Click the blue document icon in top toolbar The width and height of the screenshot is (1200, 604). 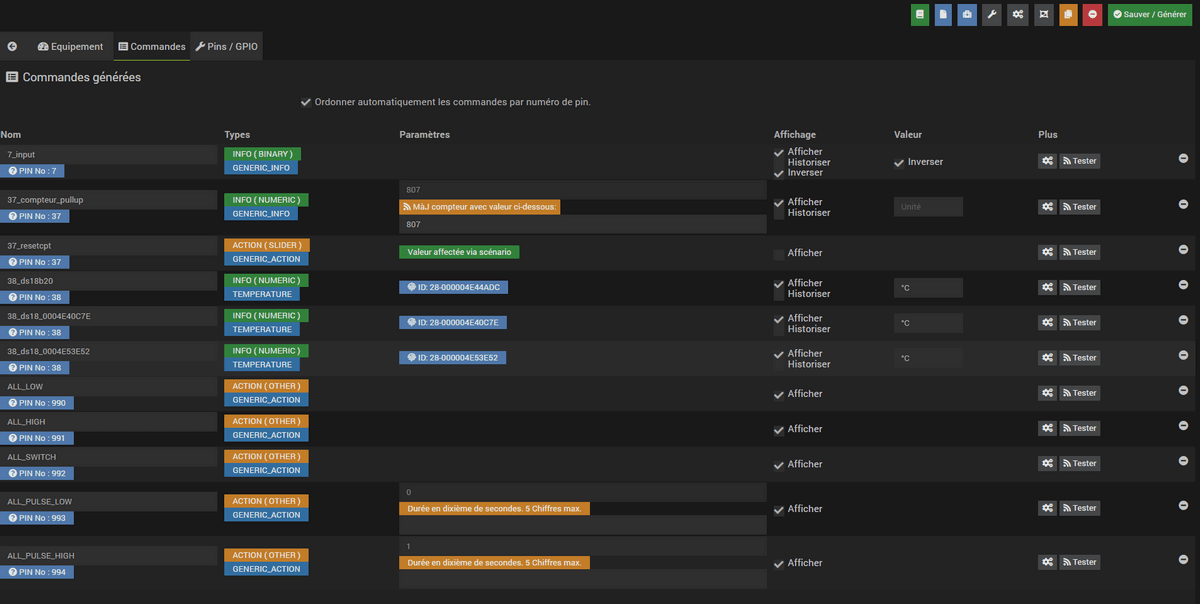point(943,15)
